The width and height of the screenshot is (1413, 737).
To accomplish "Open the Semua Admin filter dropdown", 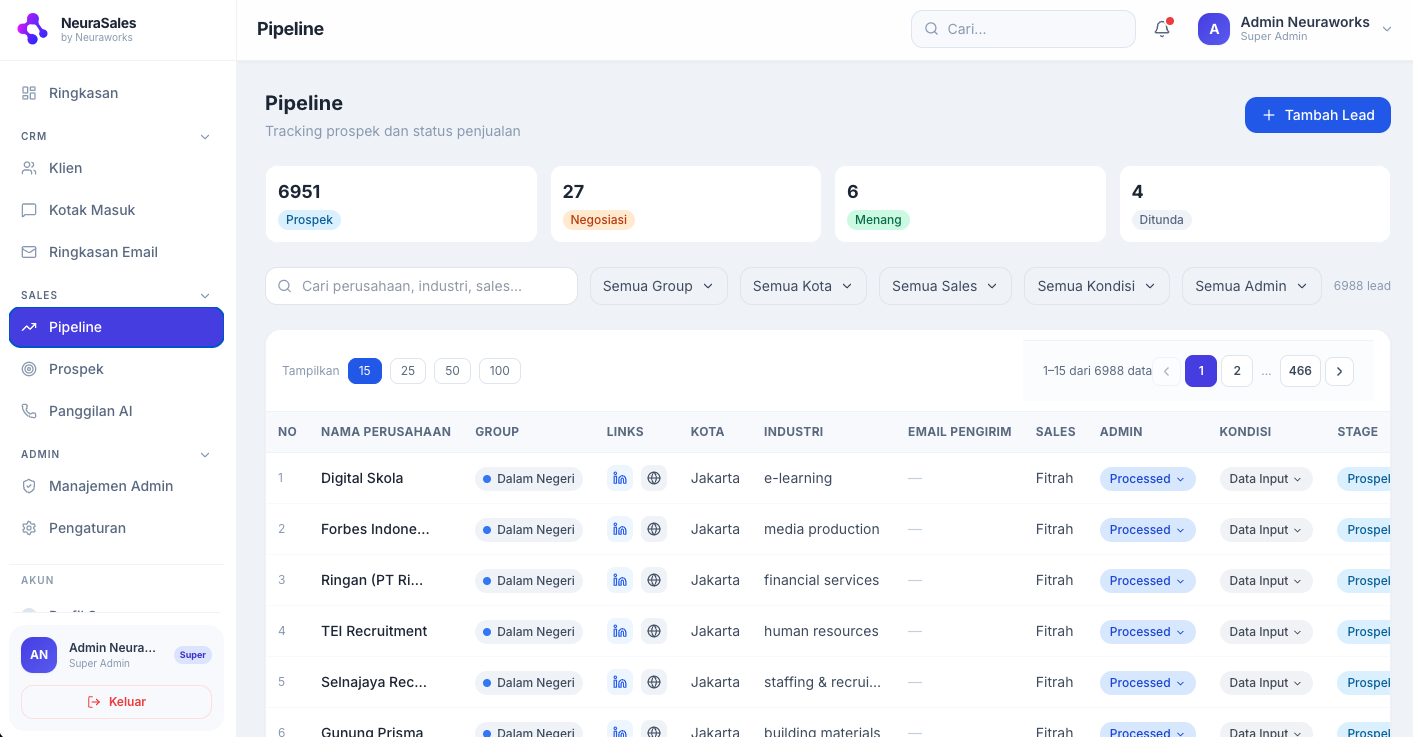I will click(x=1251, y=286).
